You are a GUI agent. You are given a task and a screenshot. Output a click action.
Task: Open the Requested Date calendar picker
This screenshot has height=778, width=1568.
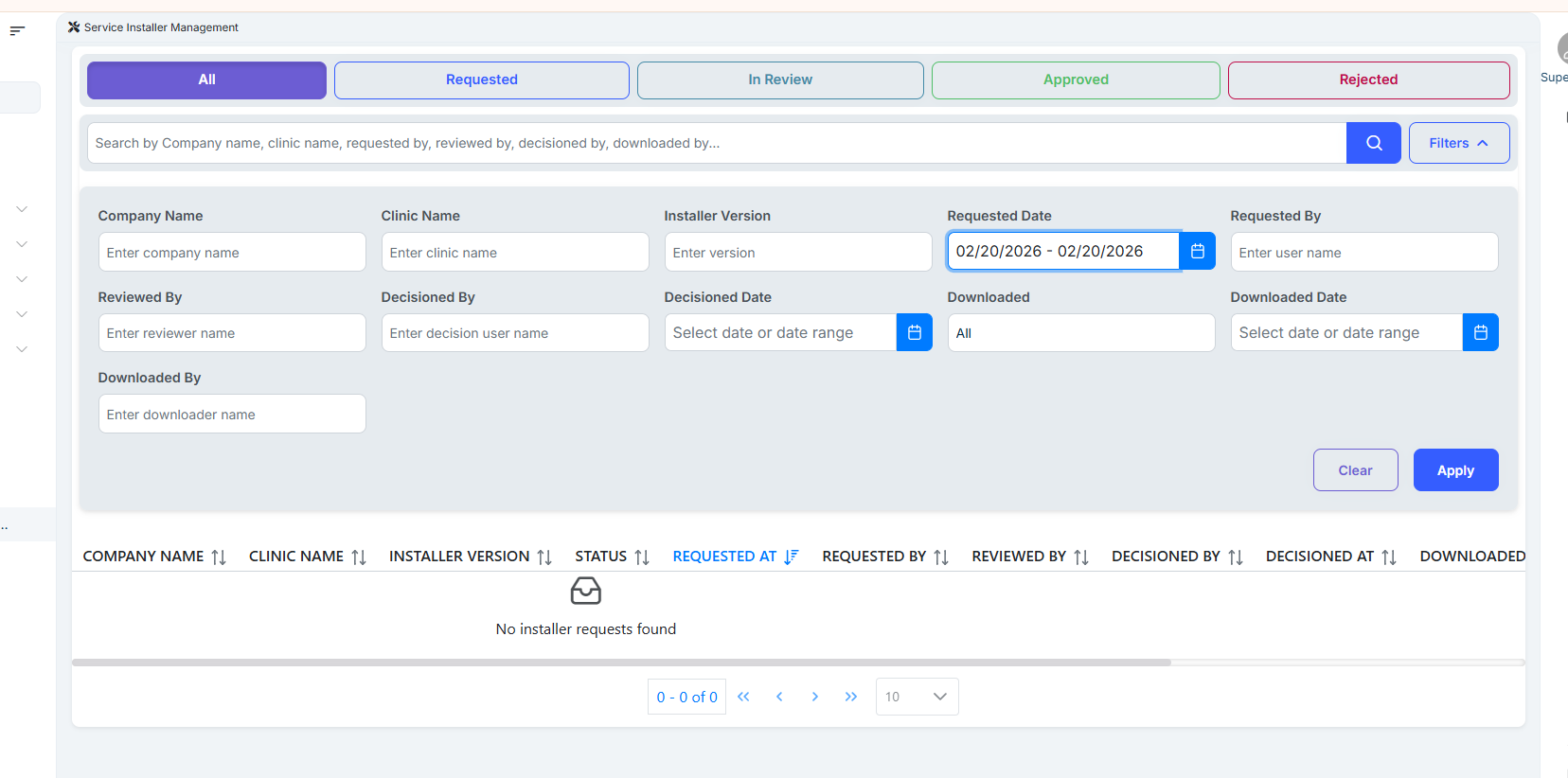pos(1197,252)
